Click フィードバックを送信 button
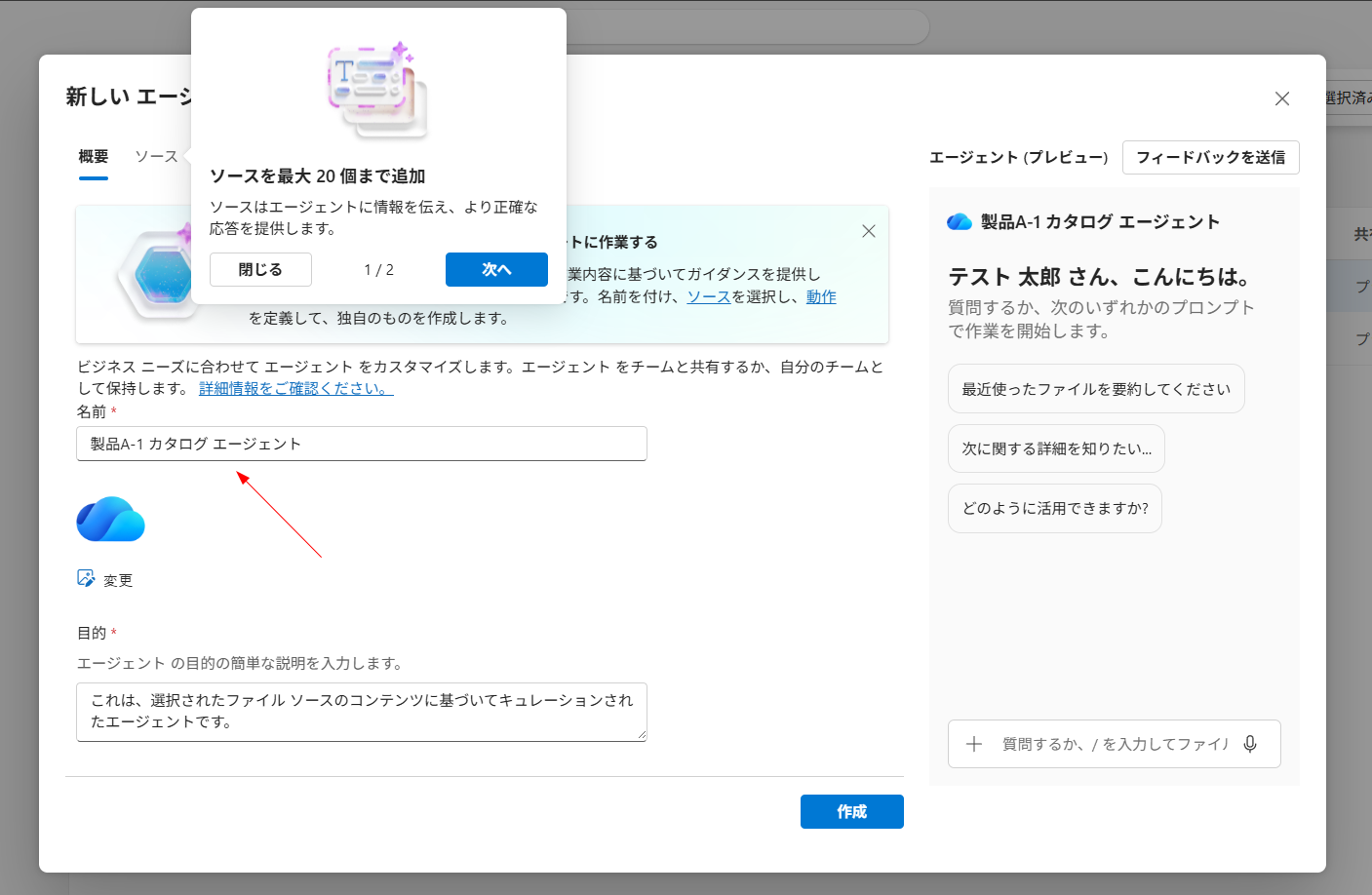This screenshot has width=1372, height=895. click(x=1210, y=157)
